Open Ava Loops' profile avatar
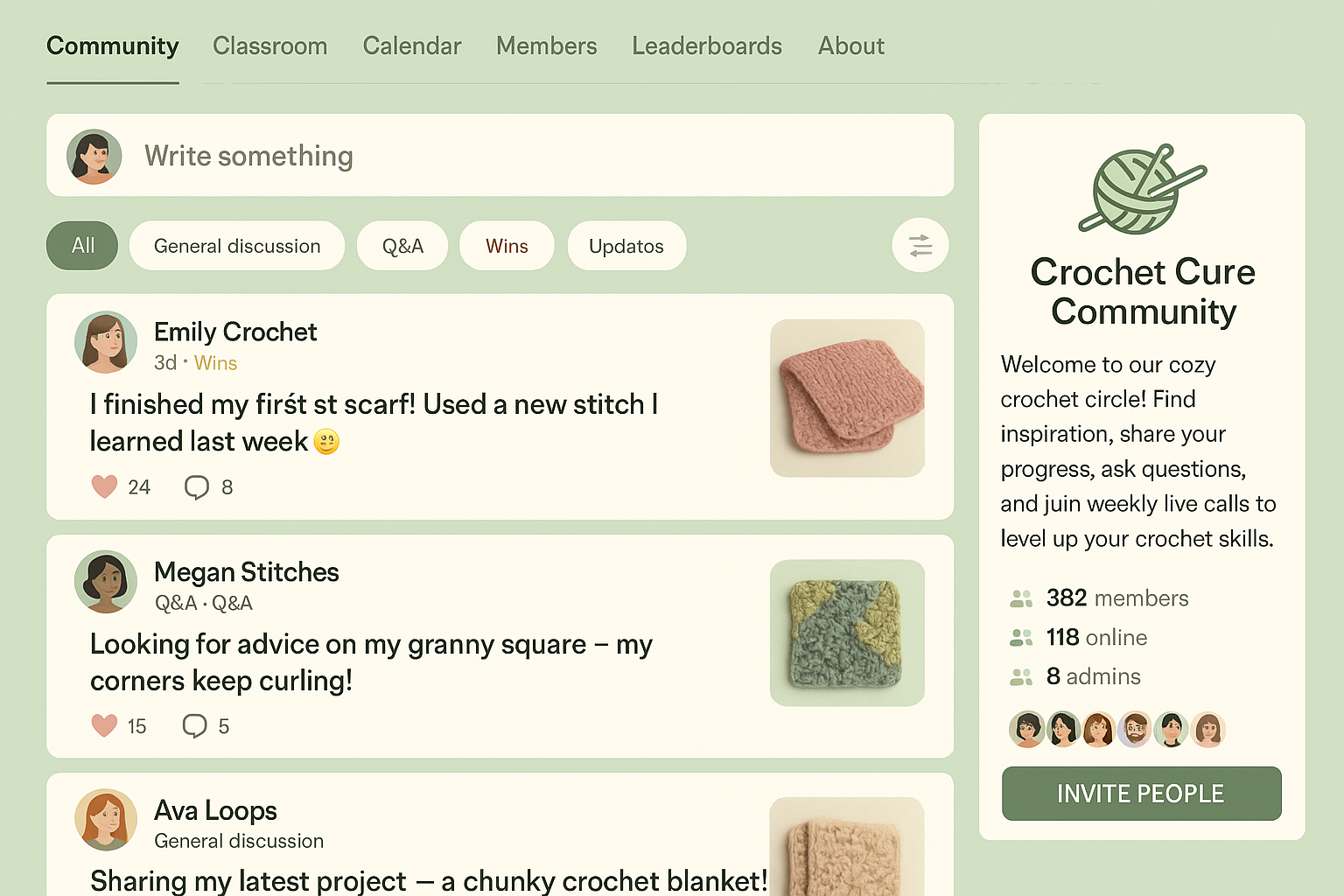 (x=106, y=820)
